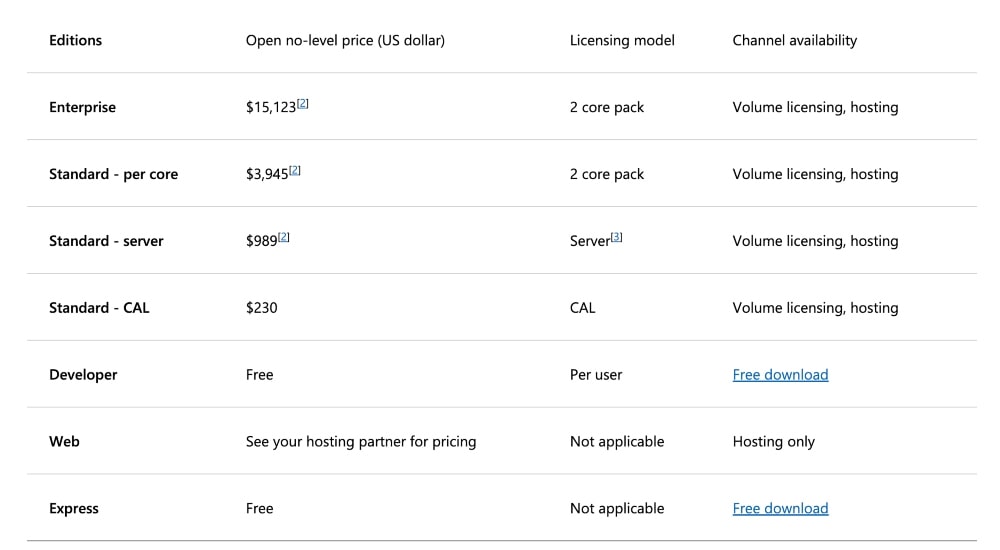1000x550 pixels.
Task: Click Free download link in Developer row
Action: pos(780,375)
